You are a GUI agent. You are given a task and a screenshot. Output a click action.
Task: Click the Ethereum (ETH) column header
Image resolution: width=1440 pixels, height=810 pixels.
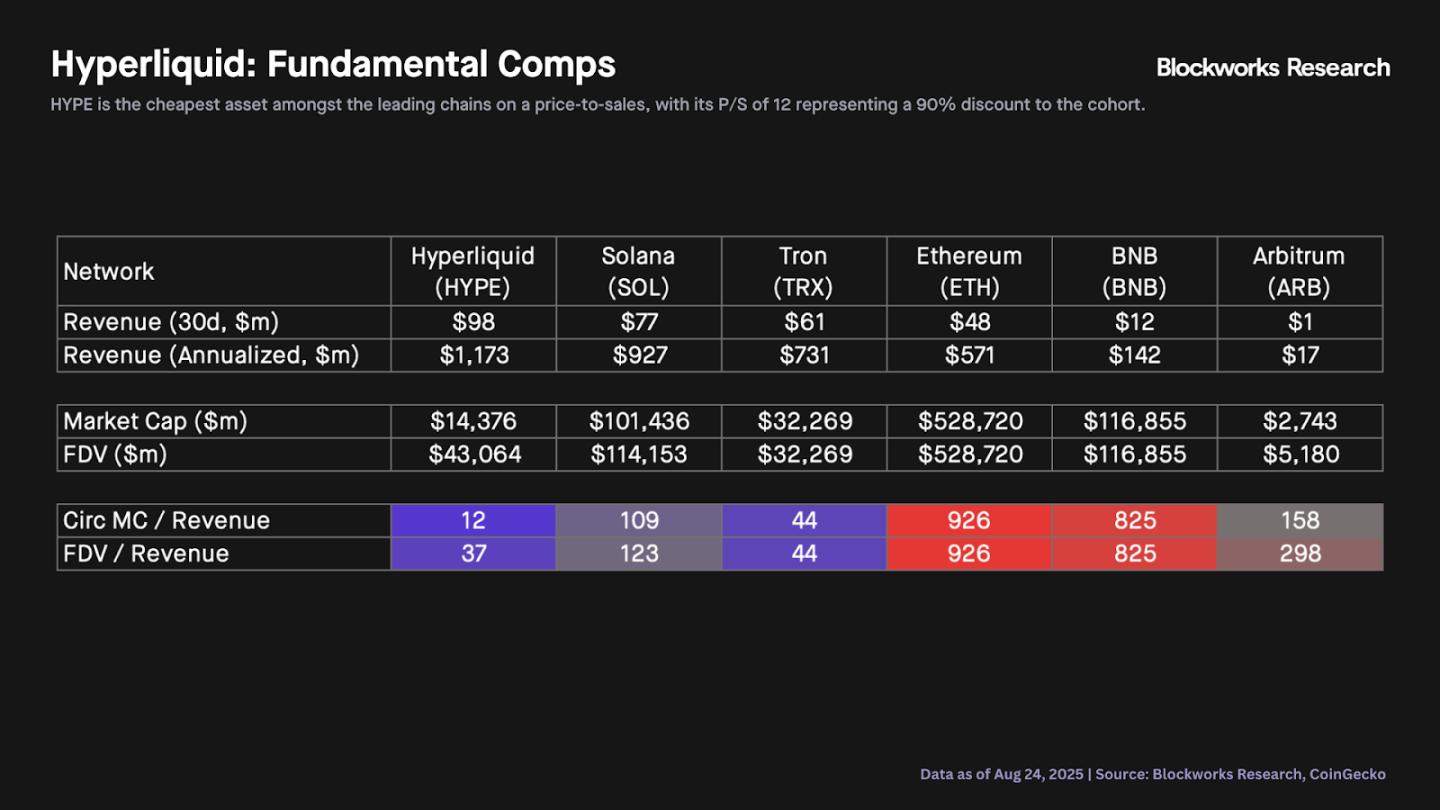point(969,271)
